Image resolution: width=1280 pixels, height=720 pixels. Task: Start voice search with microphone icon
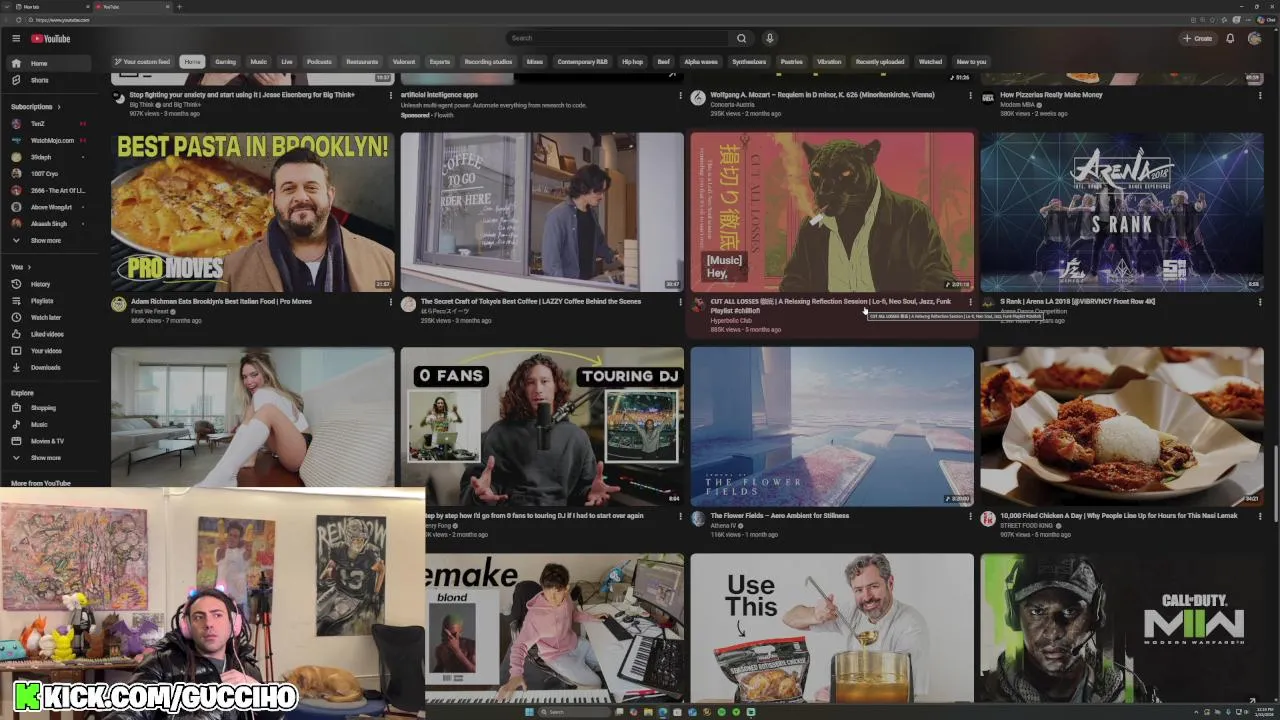[769, 38]
